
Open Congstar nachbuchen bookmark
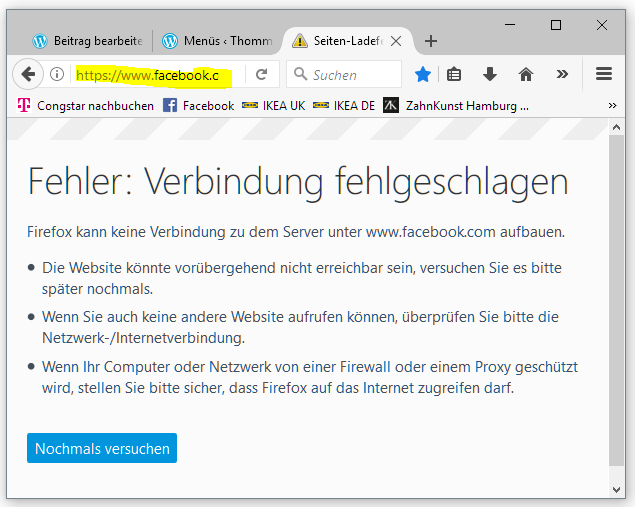click(x=85, y=106)
